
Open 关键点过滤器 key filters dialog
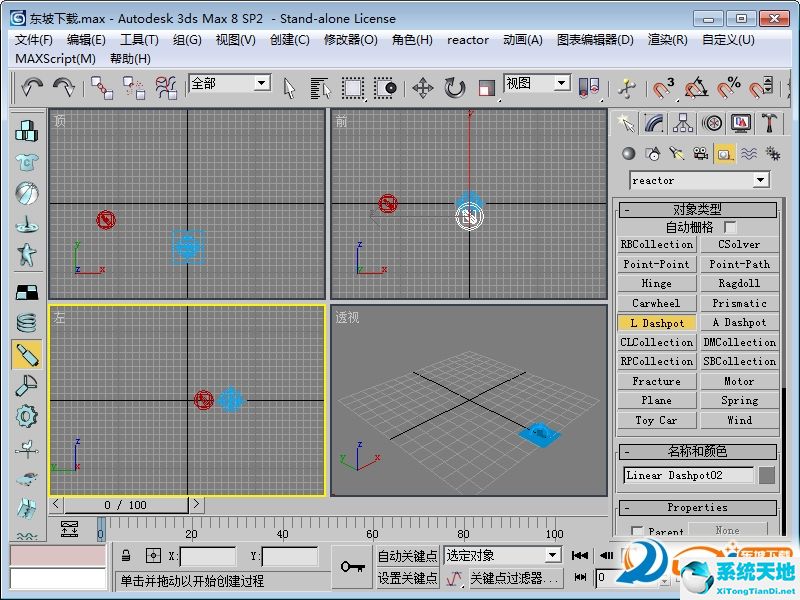[514, 579]
